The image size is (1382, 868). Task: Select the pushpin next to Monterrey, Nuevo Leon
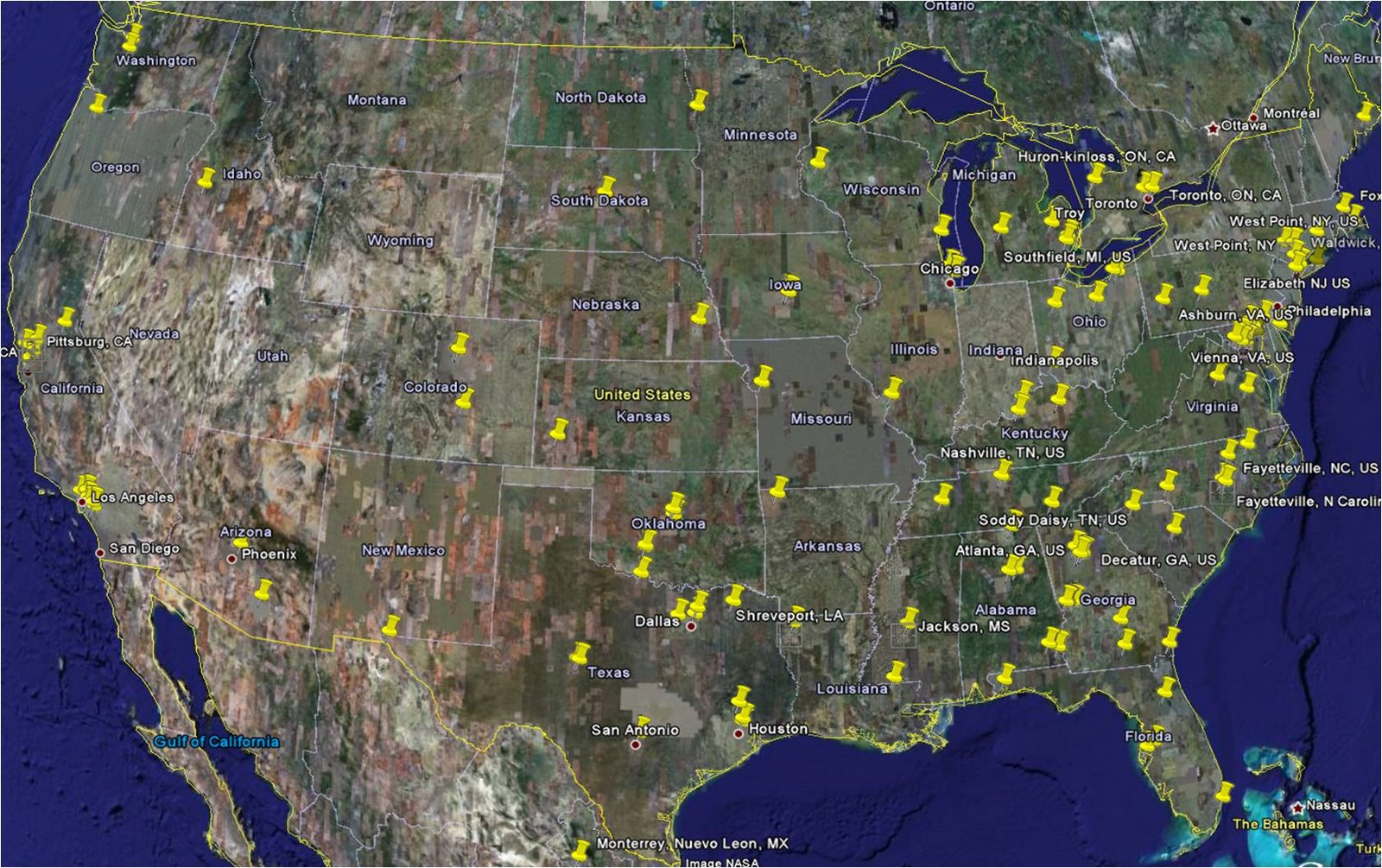pos(581,849)
